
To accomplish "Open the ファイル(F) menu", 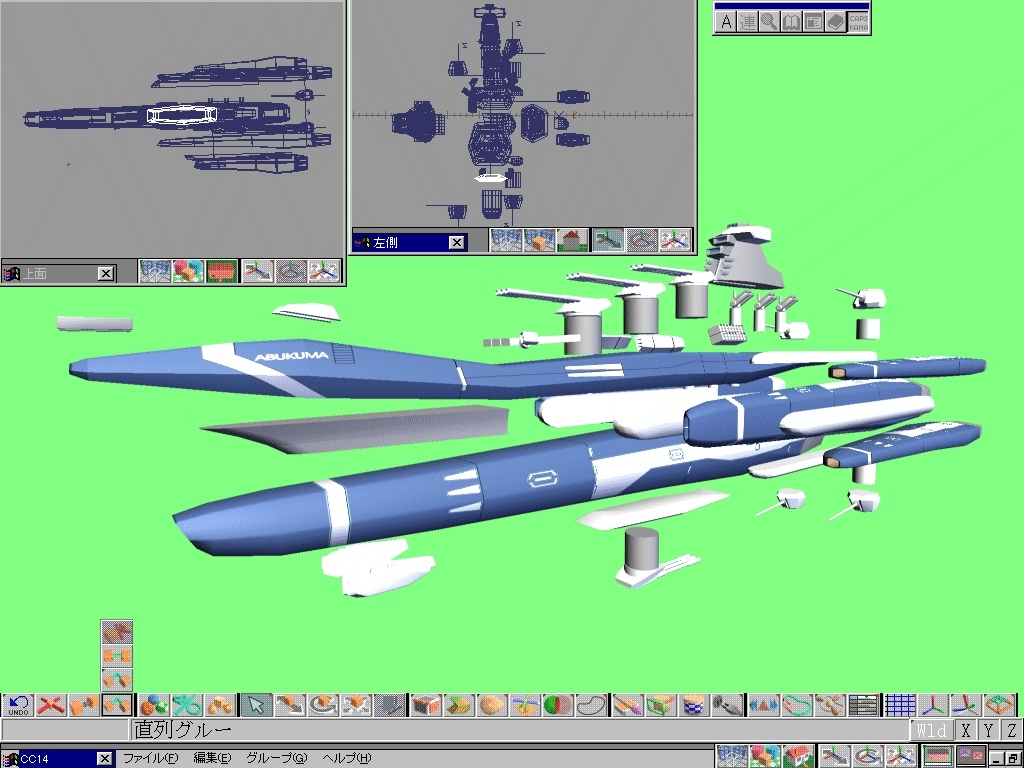I will pos(151,758).
